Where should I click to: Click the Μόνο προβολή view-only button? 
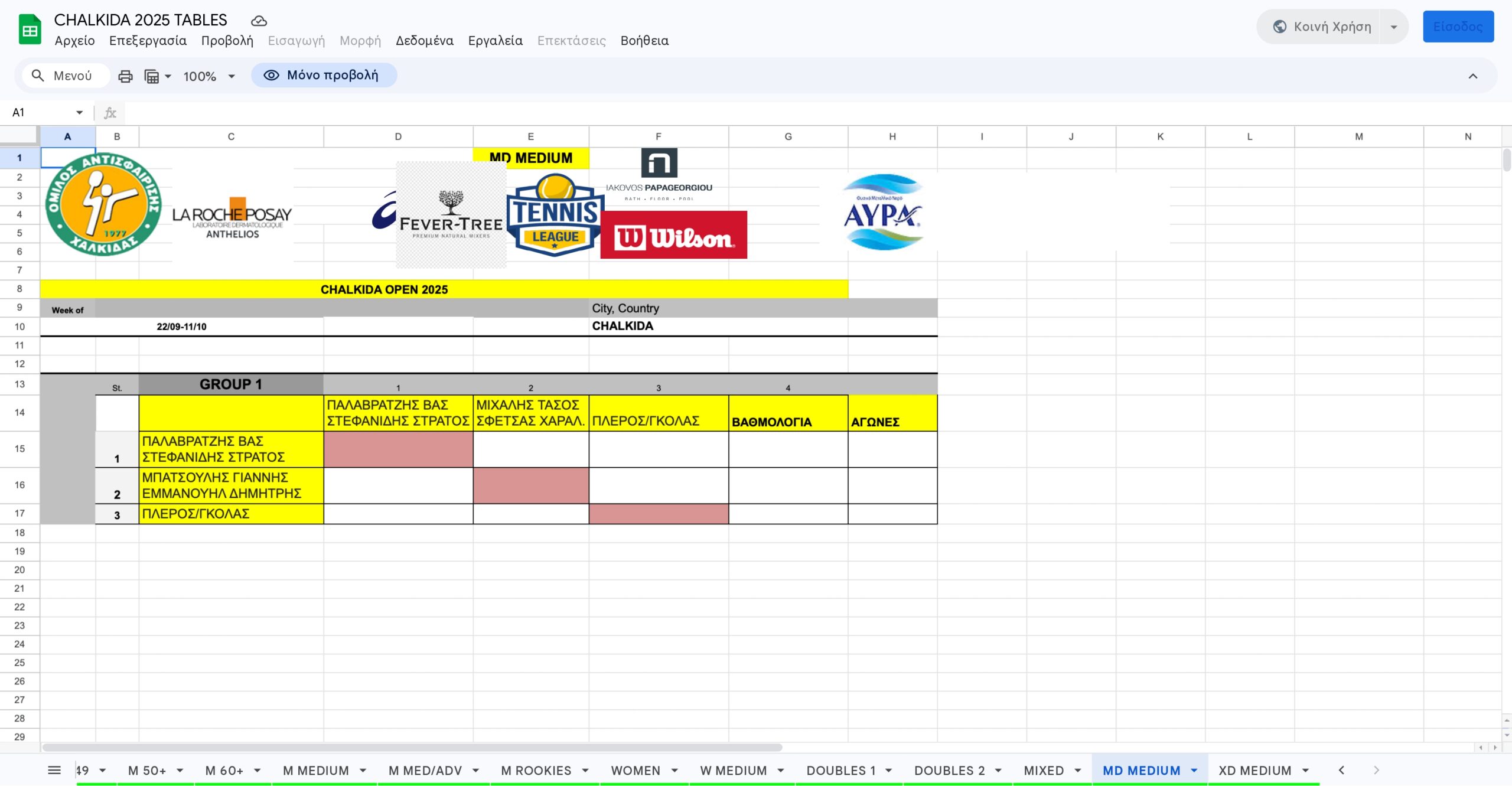[x=324, y=75]
